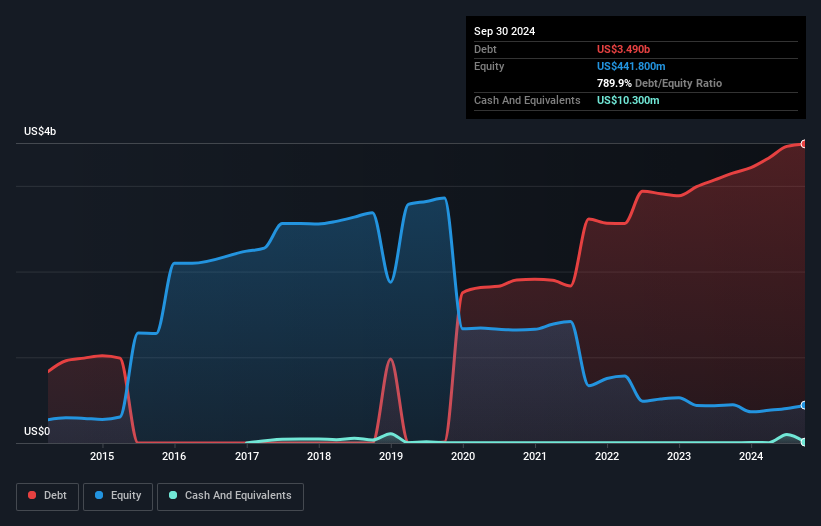Click the 2017 x-axis label
Screen dimensions: 821x526
247,456
